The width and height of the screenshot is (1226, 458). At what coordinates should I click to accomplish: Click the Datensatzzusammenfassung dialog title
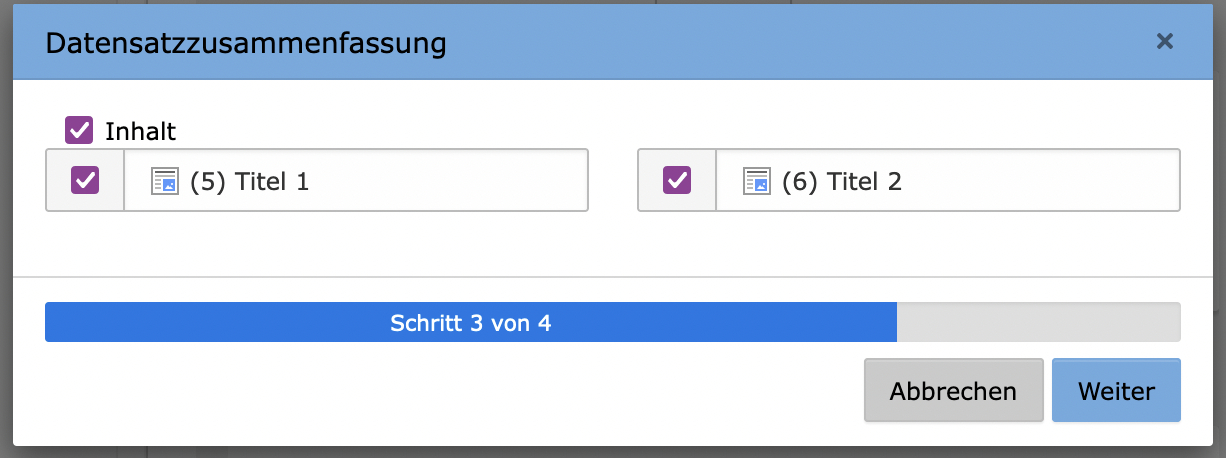[x=246, y=43]
